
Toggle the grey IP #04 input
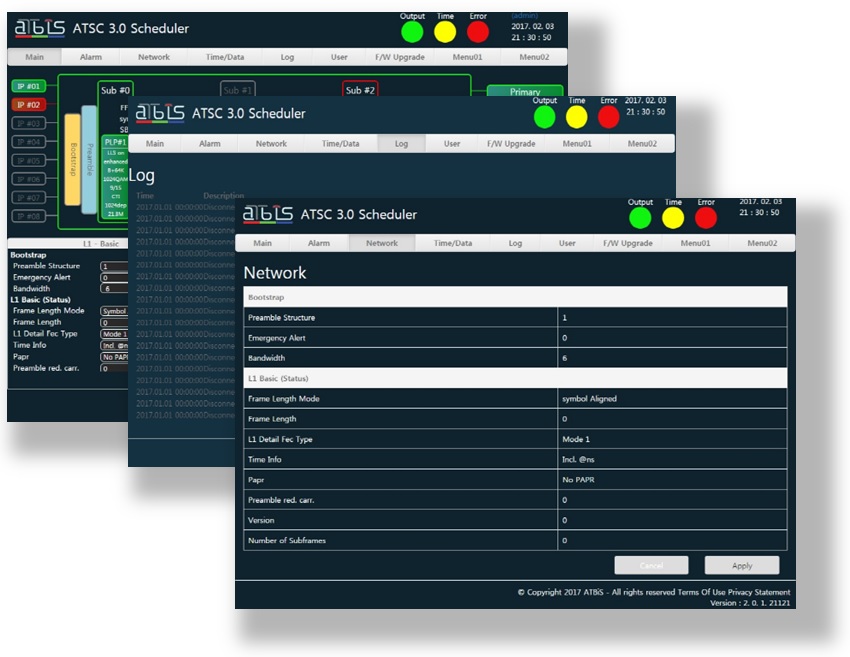coord(27,141)
